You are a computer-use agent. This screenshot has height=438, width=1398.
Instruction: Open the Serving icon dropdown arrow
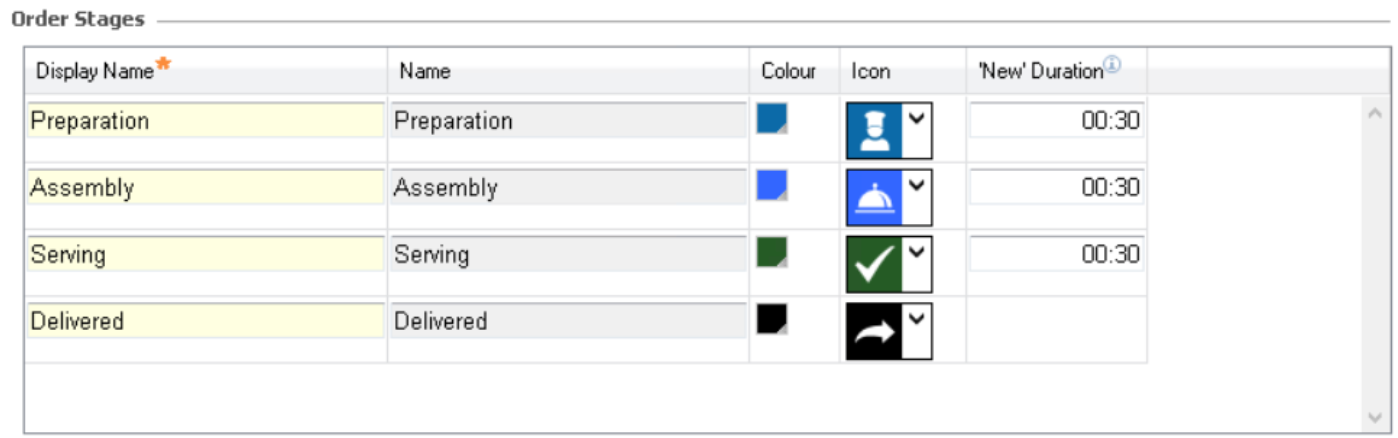point(917,253)
